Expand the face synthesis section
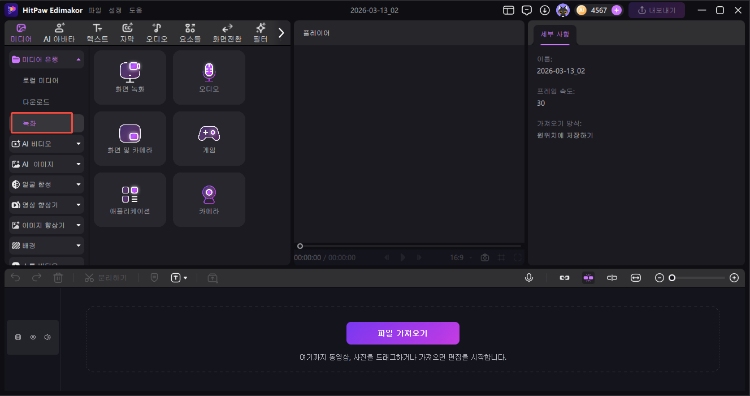Screen dimensions: 750x396 pyautogui.click(x=46, y=184)
